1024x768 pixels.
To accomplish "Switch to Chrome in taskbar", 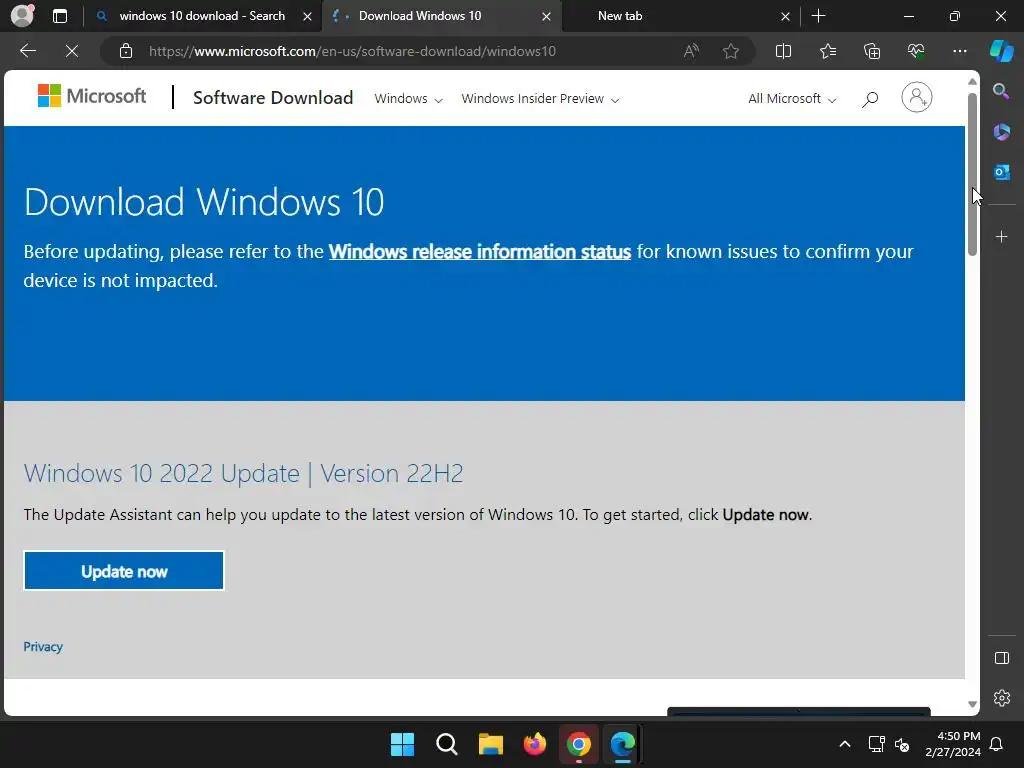I will click(579, 744).
